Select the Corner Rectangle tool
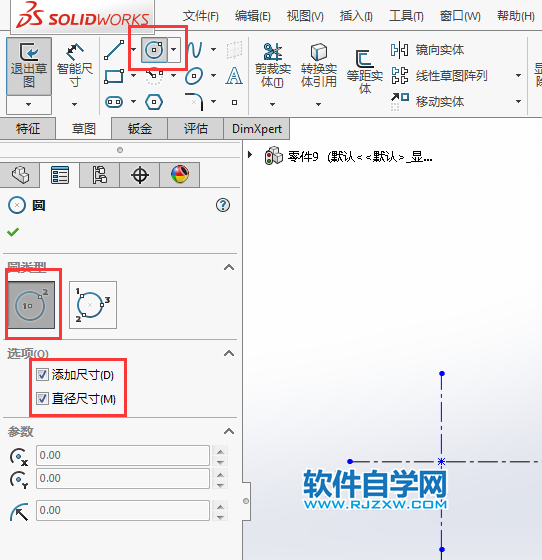 [x=114, y=76]
